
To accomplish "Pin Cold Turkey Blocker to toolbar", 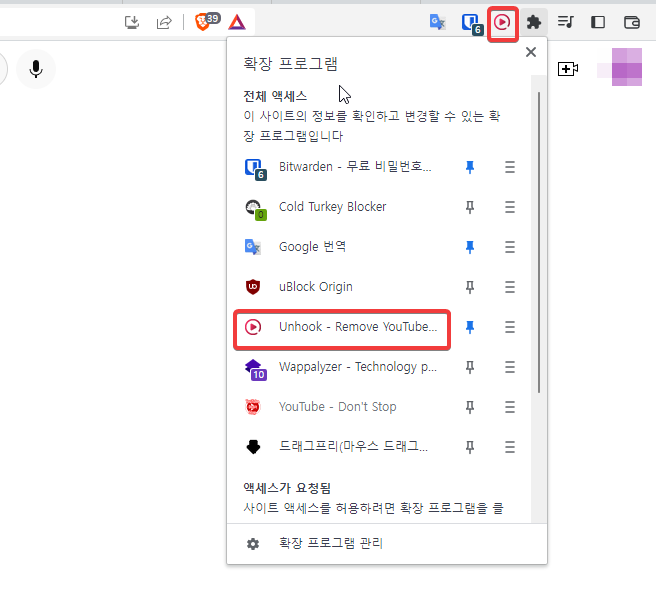I will [x=470, y=207].
